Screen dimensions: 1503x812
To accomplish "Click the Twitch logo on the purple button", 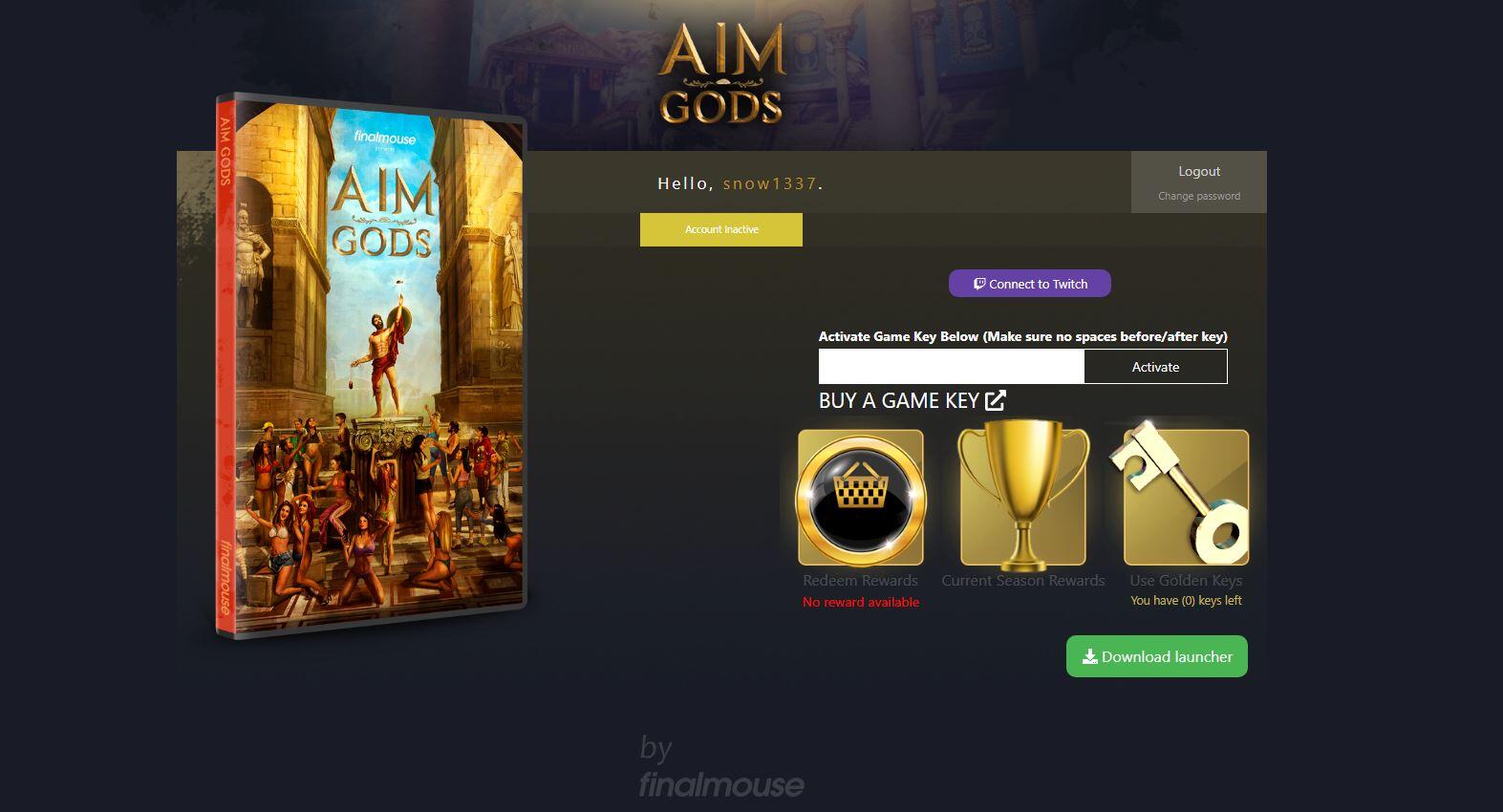I will pos(979,284).
